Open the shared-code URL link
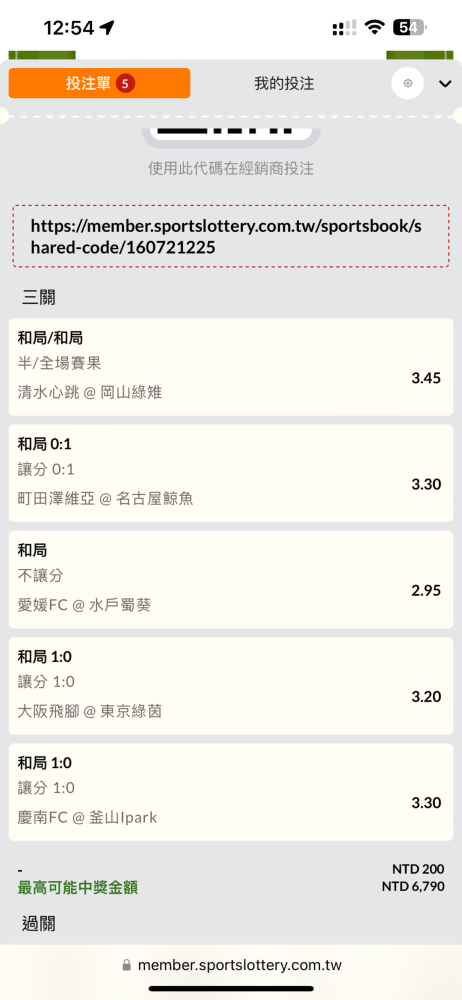 point(231,236)
